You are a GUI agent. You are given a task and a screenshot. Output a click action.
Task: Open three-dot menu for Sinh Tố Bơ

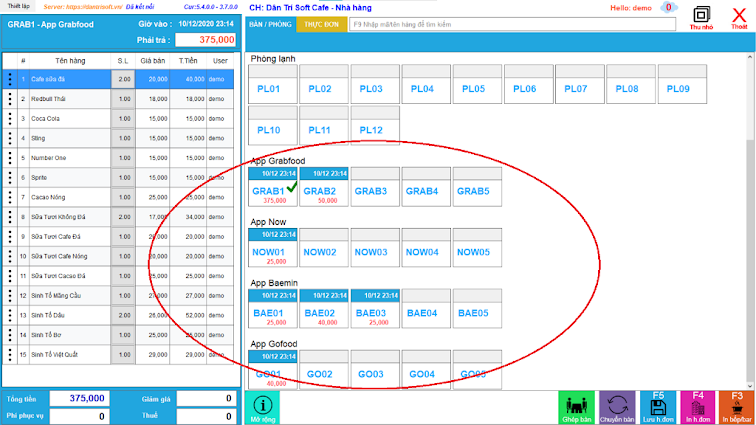(10, 335)
